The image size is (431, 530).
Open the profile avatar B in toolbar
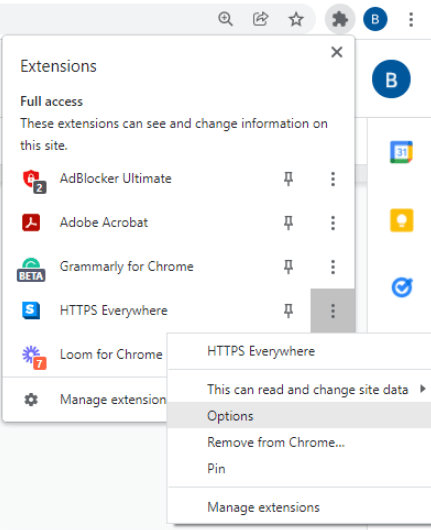(x=375, y=19)
